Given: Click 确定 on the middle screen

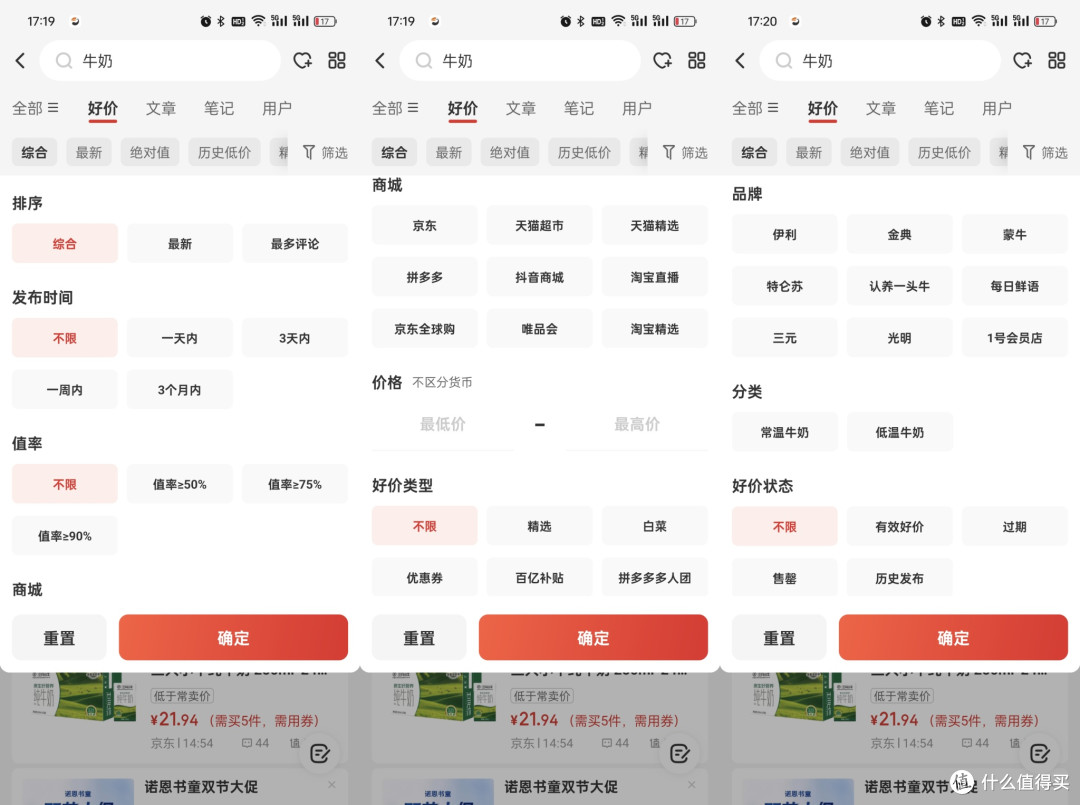Looking at the screenshot, I should (593, 638).
